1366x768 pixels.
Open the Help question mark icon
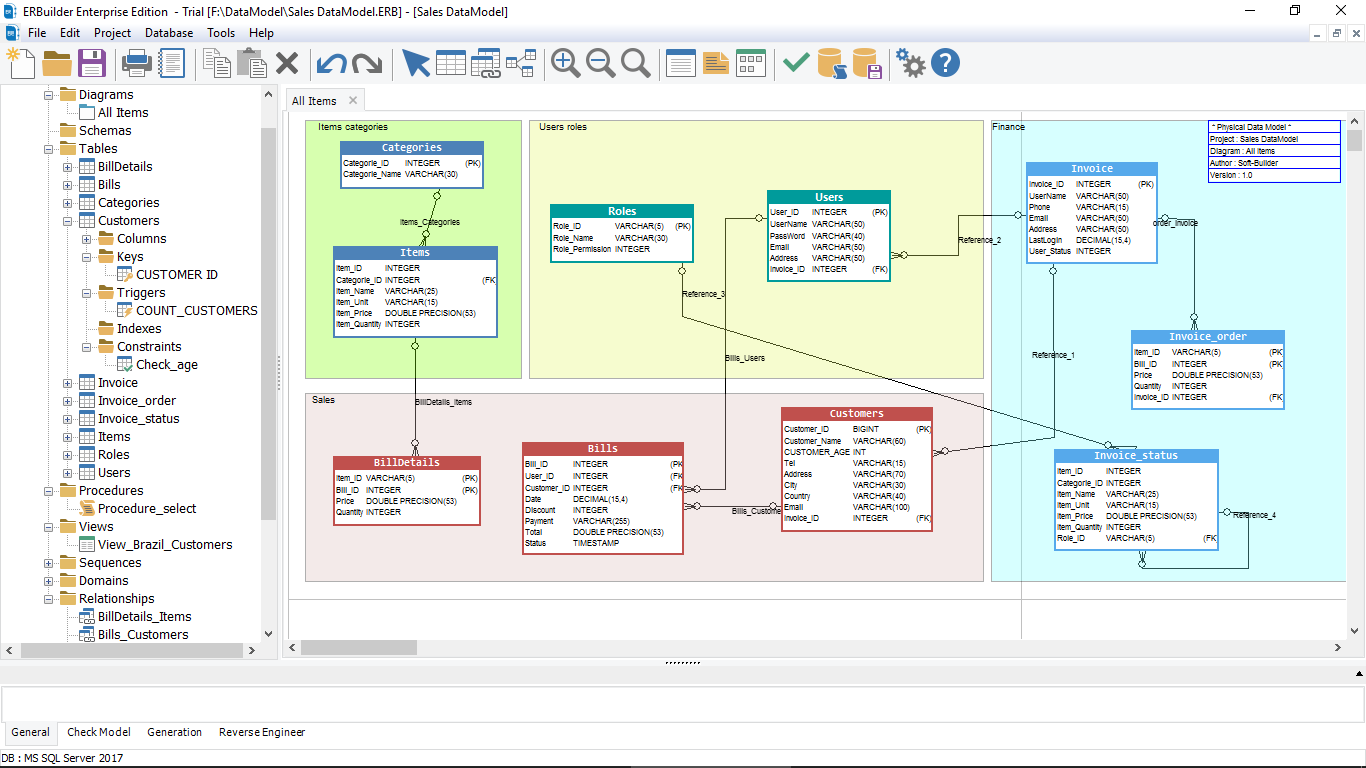pos(944,62)
